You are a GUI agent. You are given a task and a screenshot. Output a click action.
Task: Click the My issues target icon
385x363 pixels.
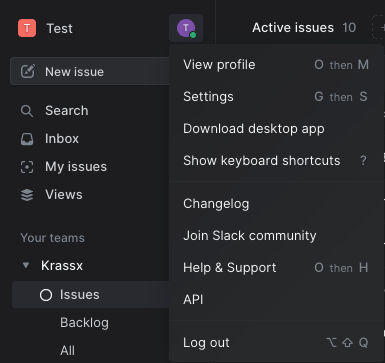pos(27,167)
